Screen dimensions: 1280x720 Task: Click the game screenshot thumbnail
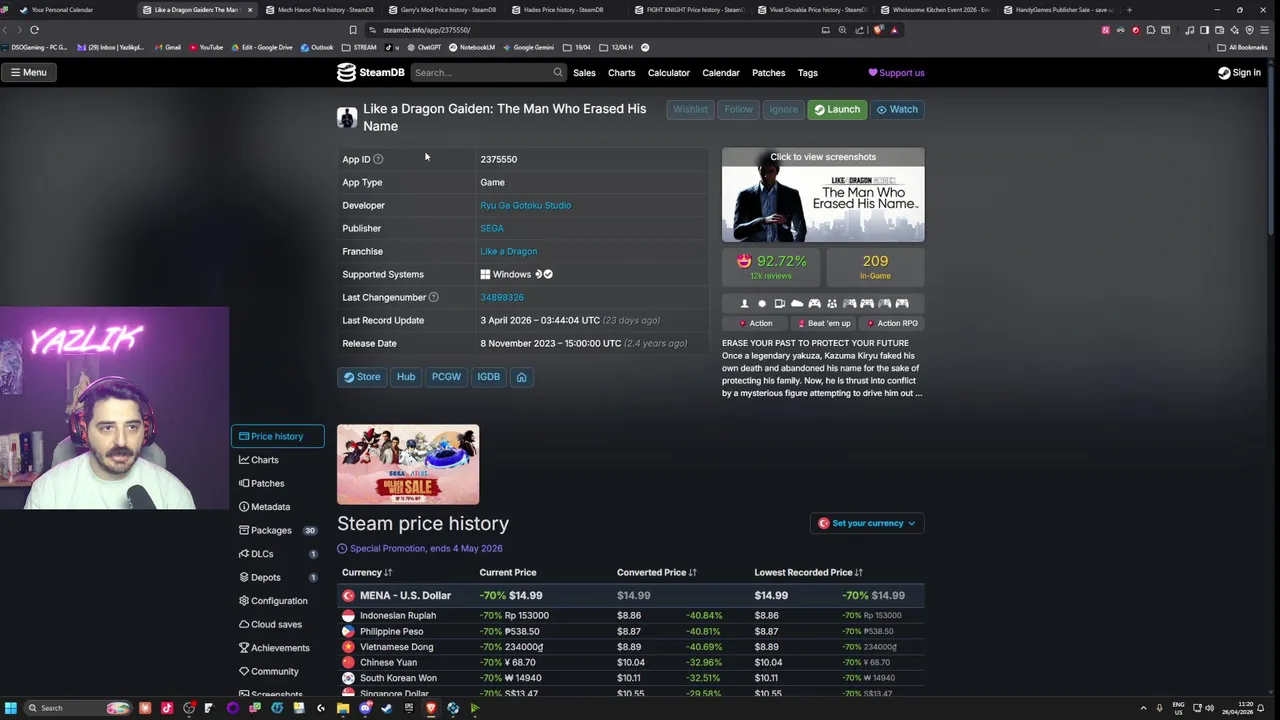(823, 195)
